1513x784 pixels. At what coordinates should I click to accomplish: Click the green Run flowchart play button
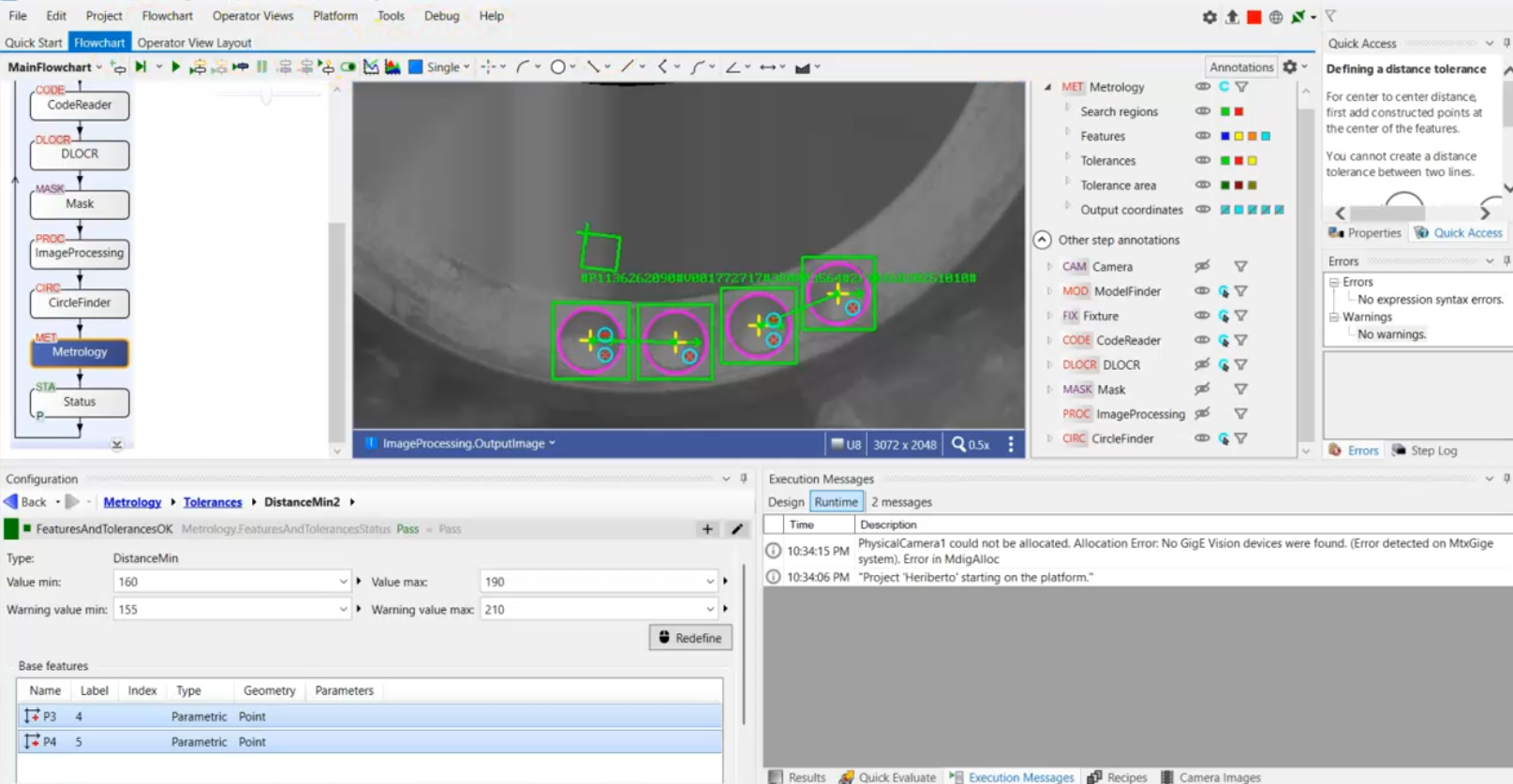175,67
